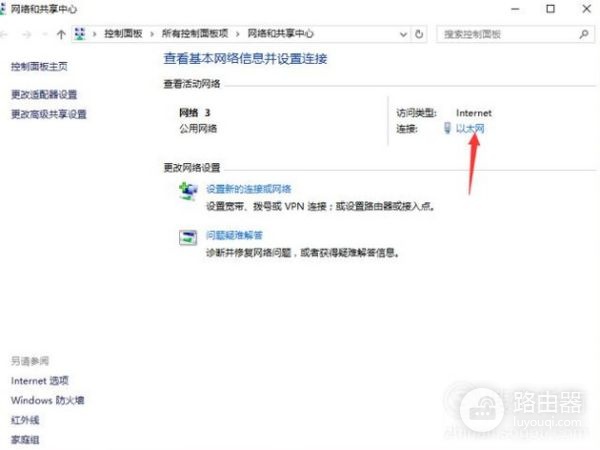600x450 pixels.
Task: Click the 查看基本网络信息并设置连接 heading
Action: pos(245,59)
